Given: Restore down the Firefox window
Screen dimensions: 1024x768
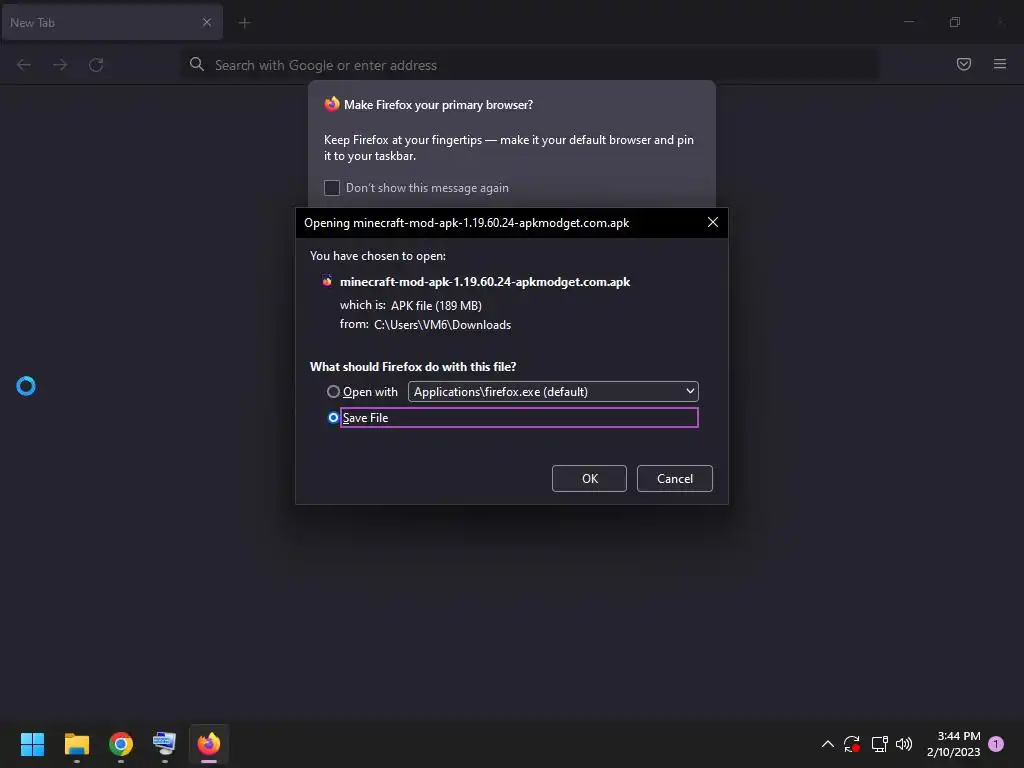Looking at the screenshot, I should (x=955, y=22).
